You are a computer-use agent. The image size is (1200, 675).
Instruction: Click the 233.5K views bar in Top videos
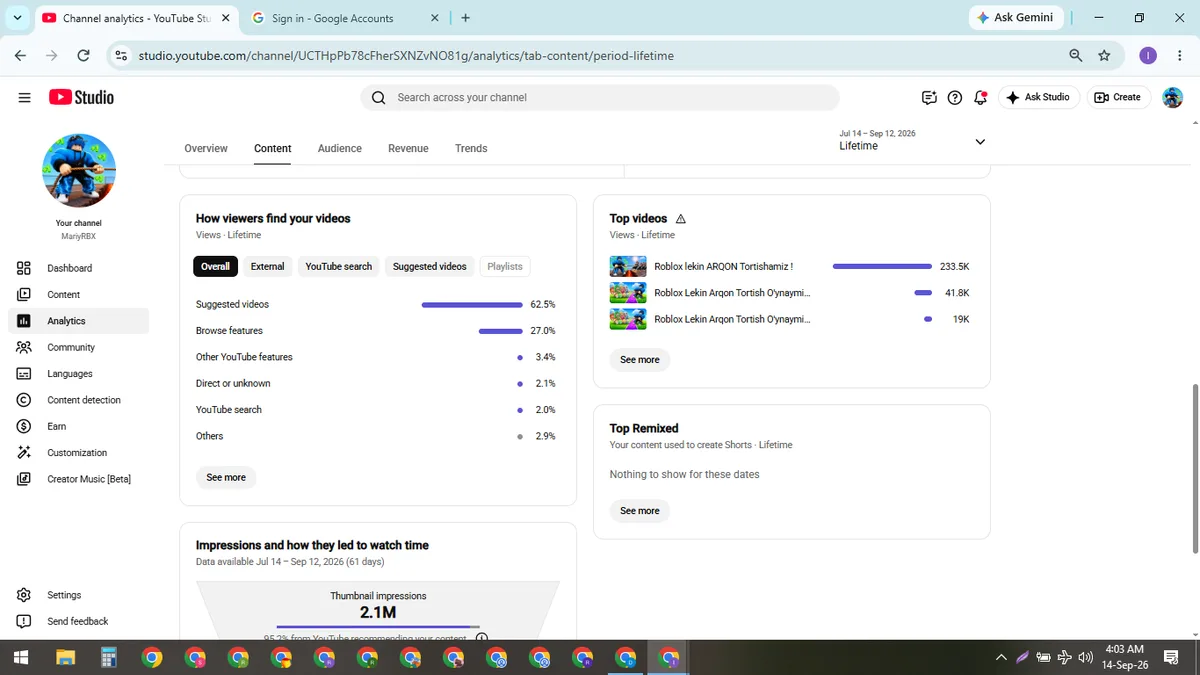tap(882, 267)
